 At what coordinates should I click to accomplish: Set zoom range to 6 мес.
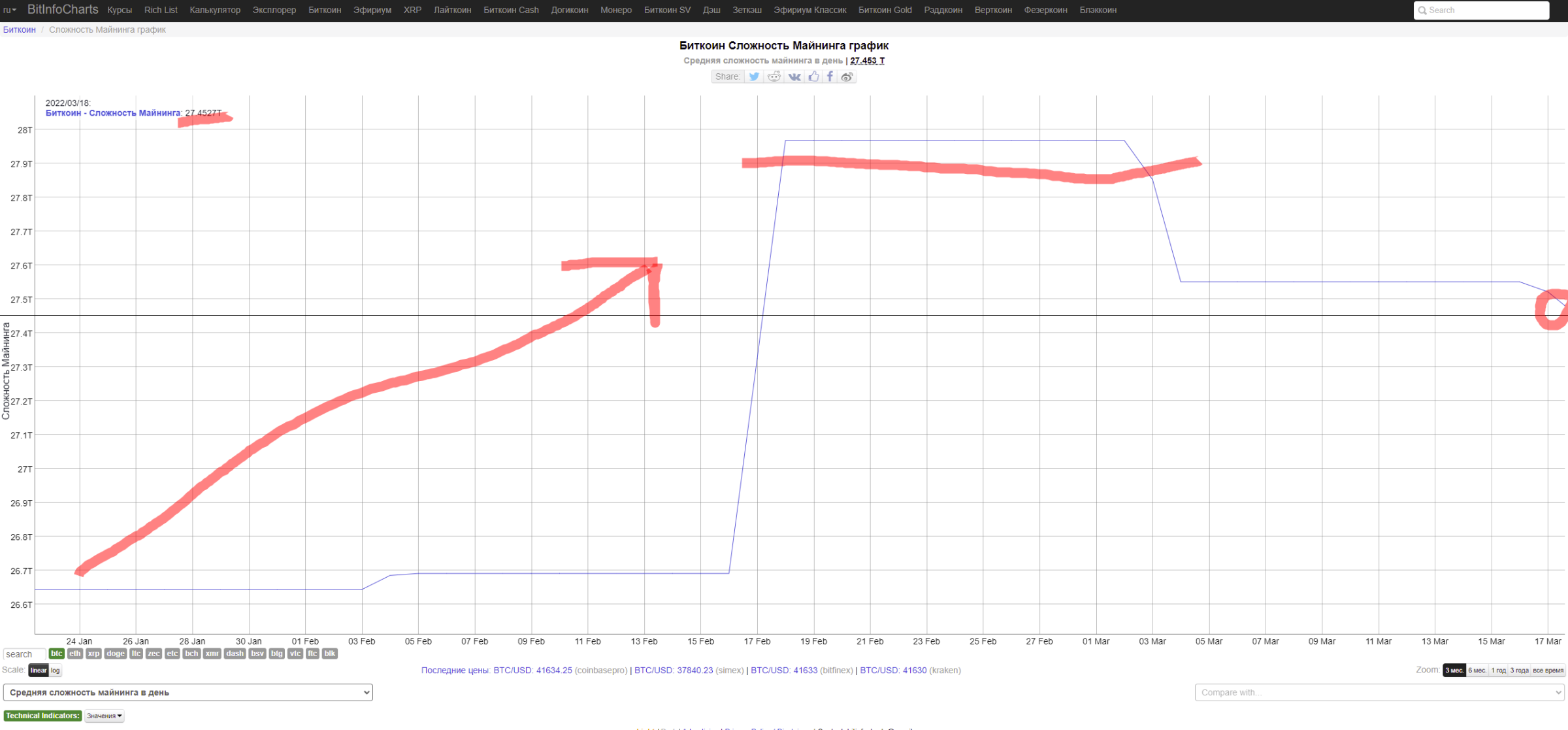1477,671
